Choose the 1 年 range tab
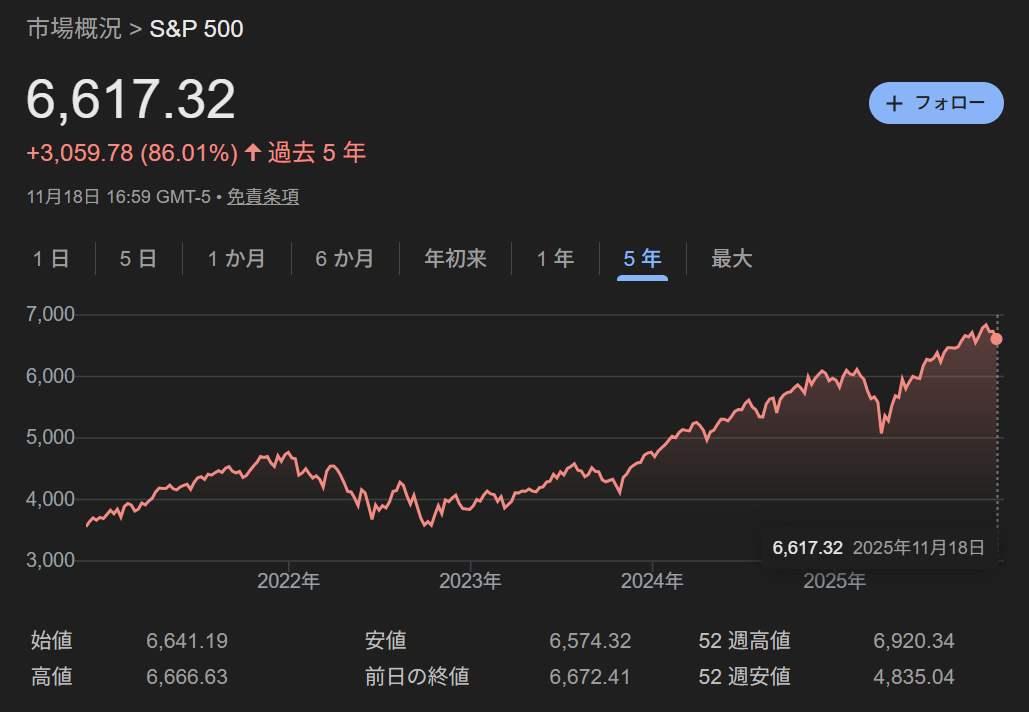 tap(555, 259)
